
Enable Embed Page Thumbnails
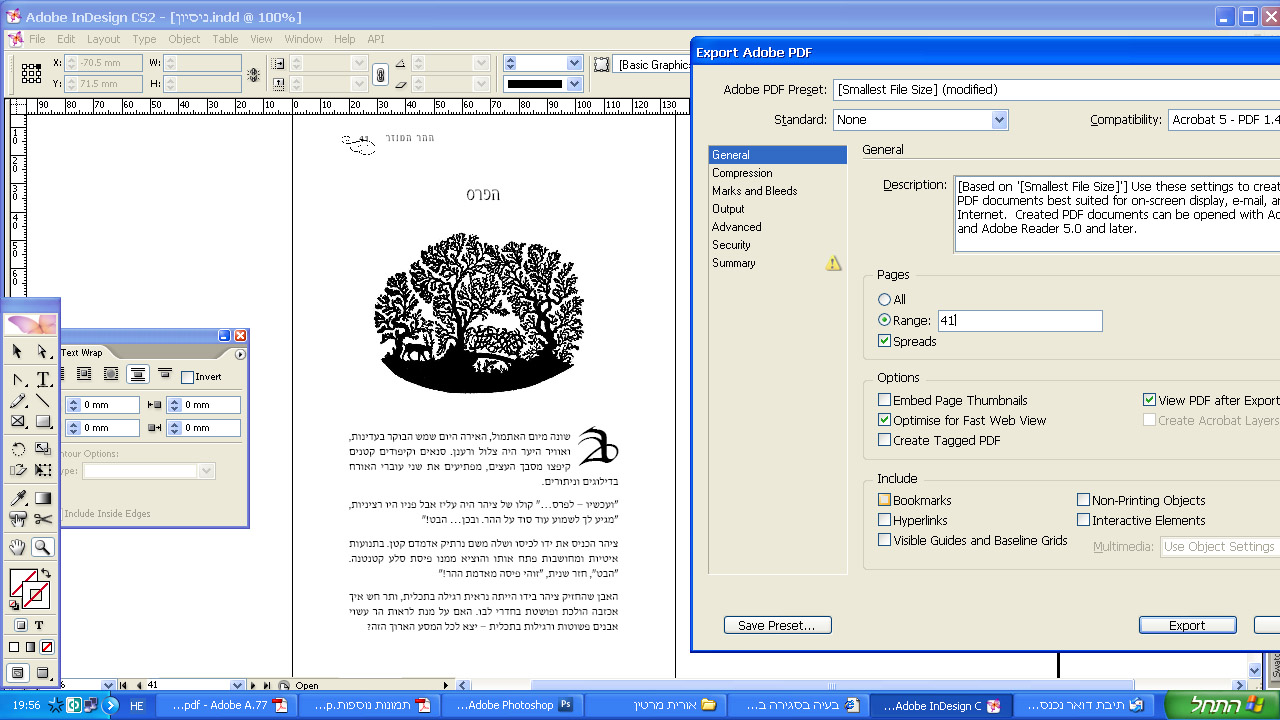tap(884, 400)
